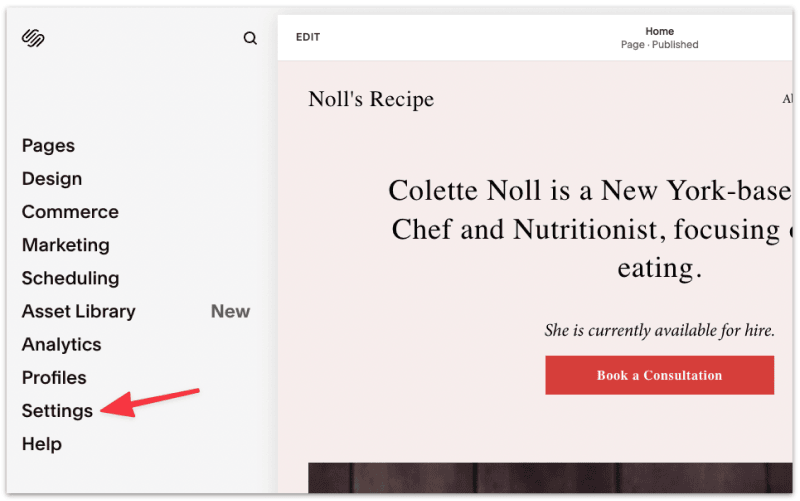Click EDIT to edit the page
800x501 pixels.
308,37
